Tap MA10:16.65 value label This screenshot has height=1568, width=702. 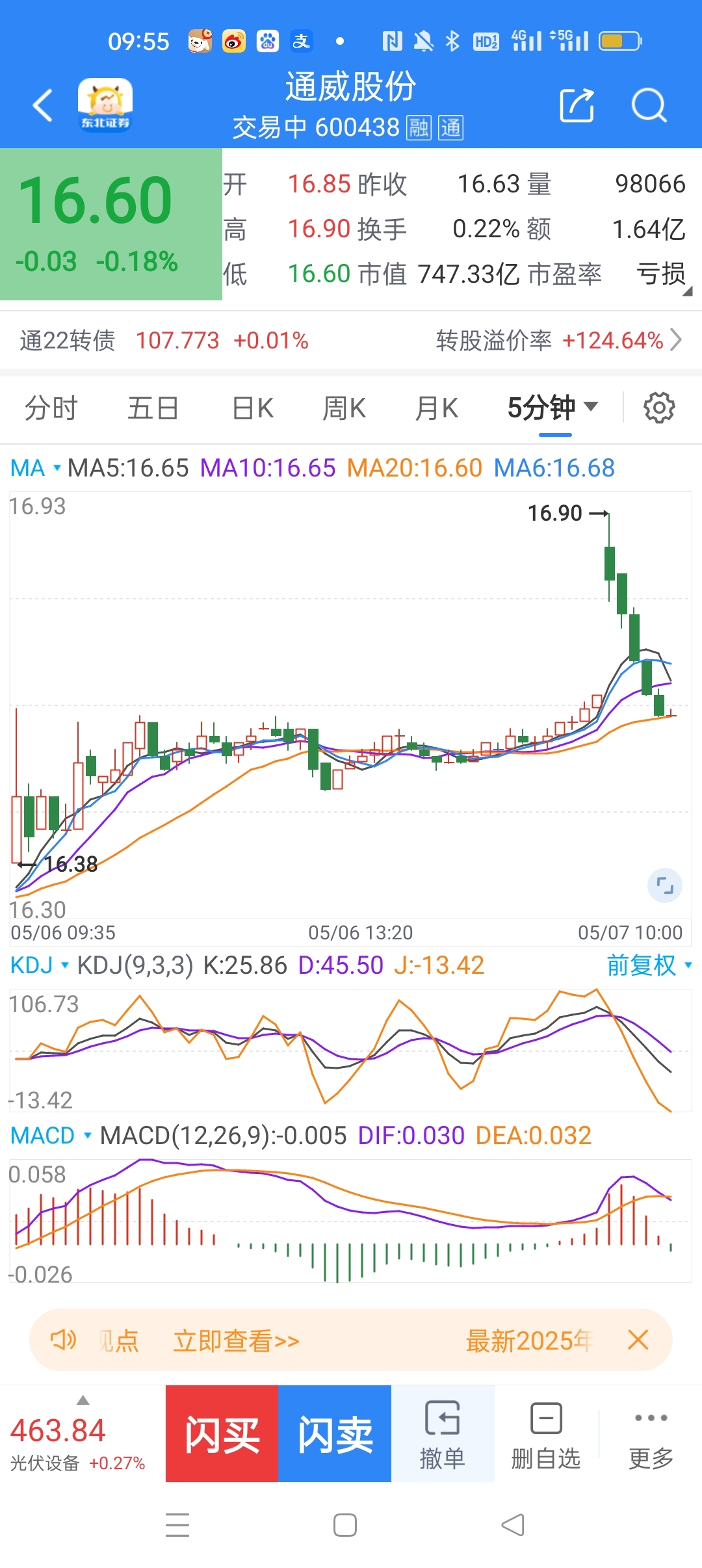(268, 468)
